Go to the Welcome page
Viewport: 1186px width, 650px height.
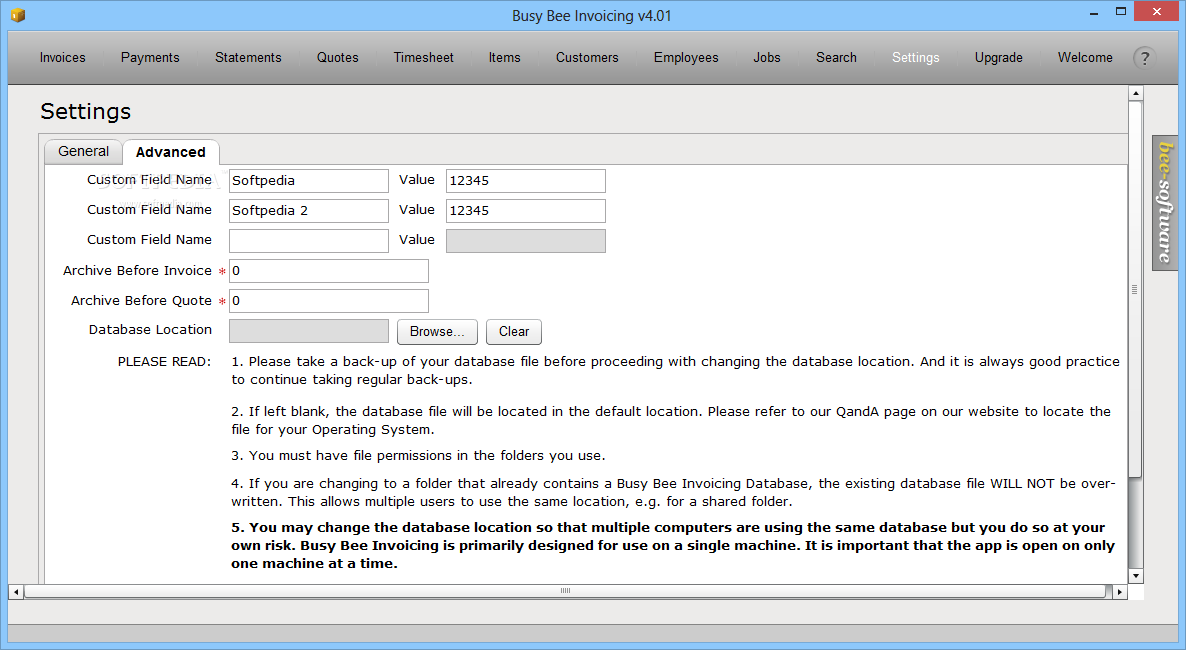pos(1085,58)
